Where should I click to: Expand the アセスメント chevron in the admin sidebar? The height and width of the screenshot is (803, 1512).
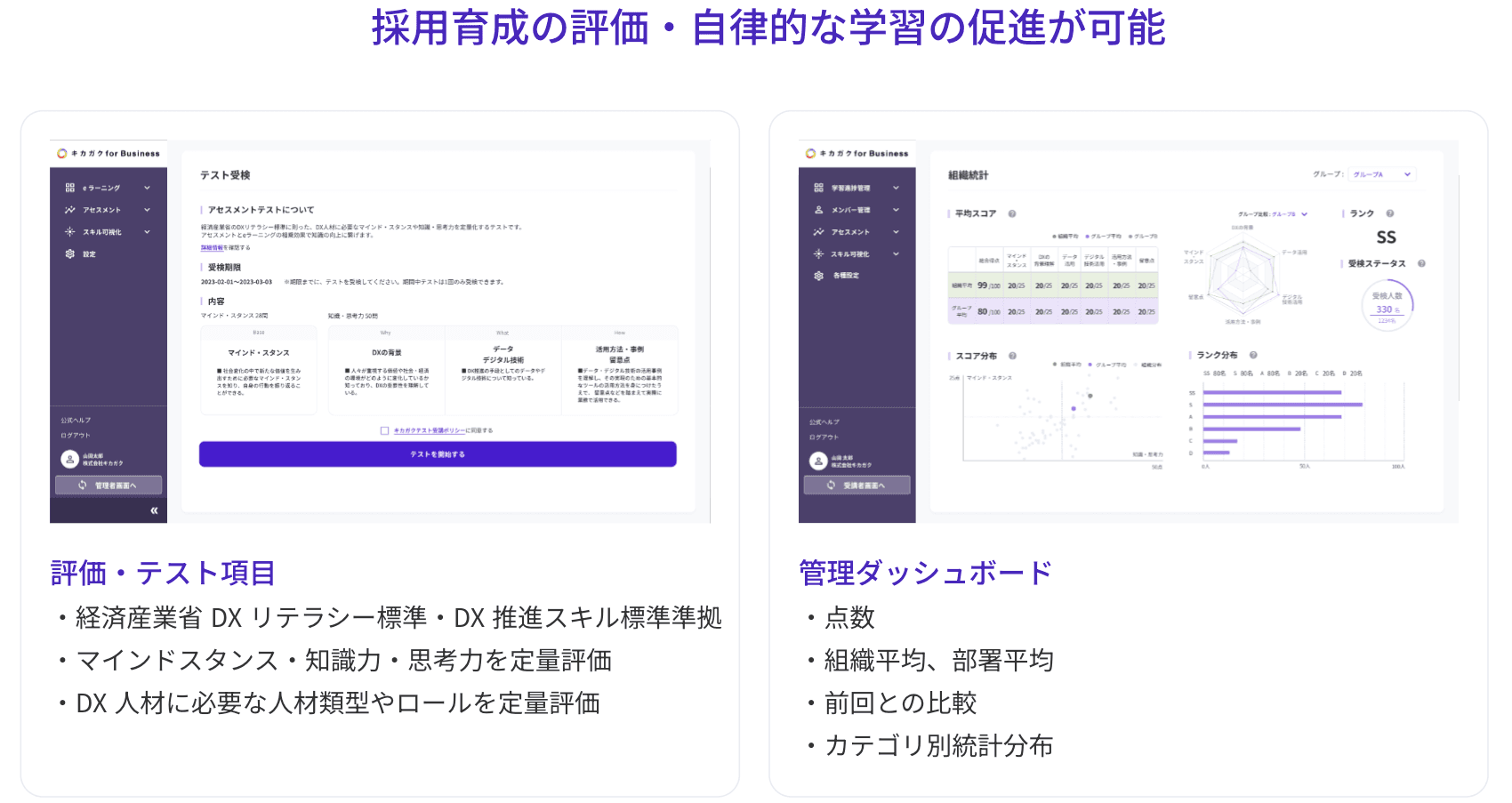point(896,232)
